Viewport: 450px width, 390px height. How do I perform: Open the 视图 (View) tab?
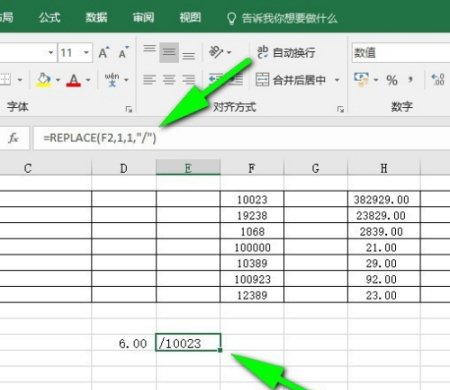click(x=190, y=17)
